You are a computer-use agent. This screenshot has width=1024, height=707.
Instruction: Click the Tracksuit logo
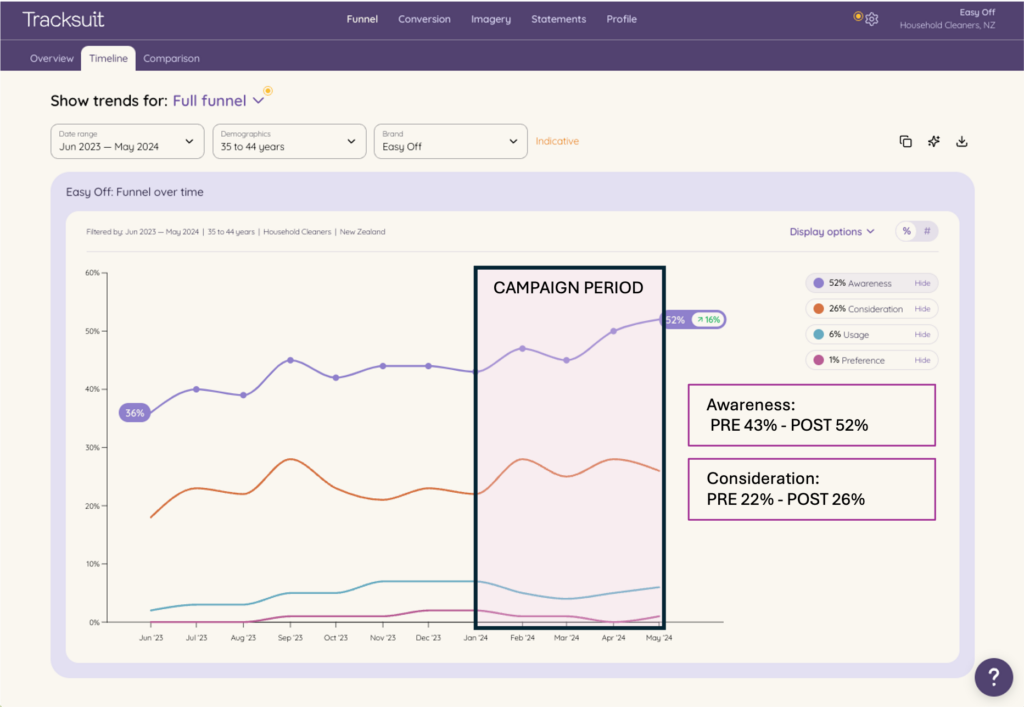click(x=63, y=19)
